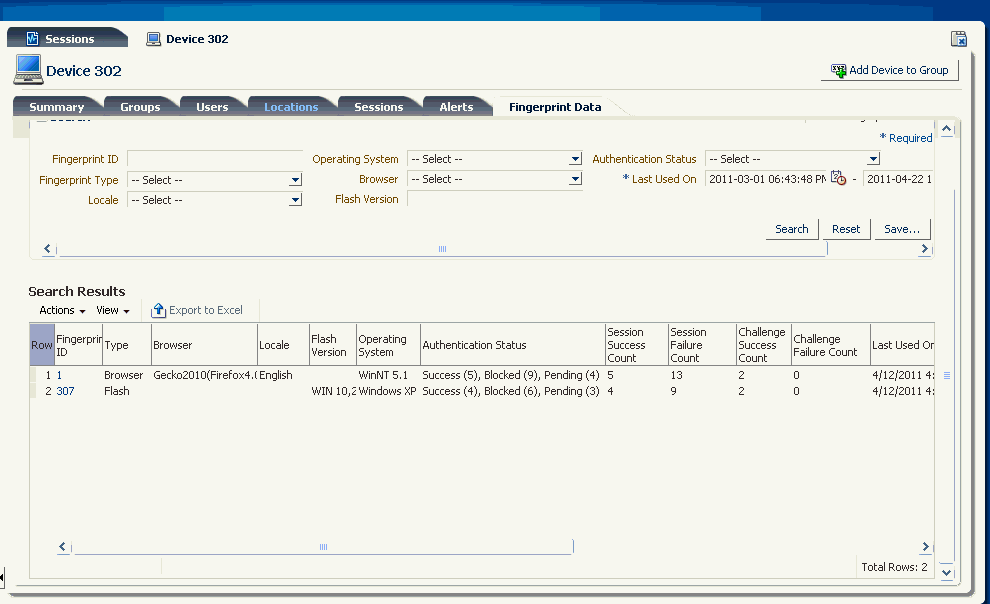Close the tab using the top-right close icon

958,39
